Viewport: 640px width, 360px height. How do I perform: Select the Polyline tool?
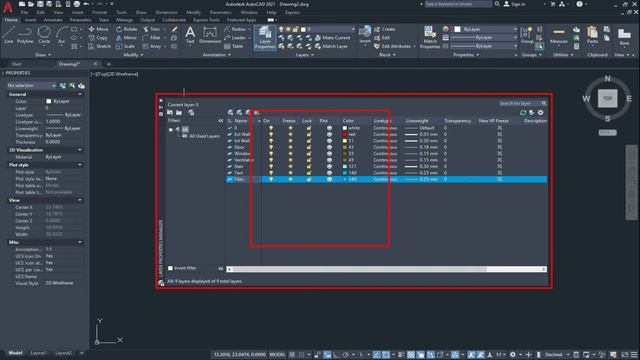[x=25, y=34]
